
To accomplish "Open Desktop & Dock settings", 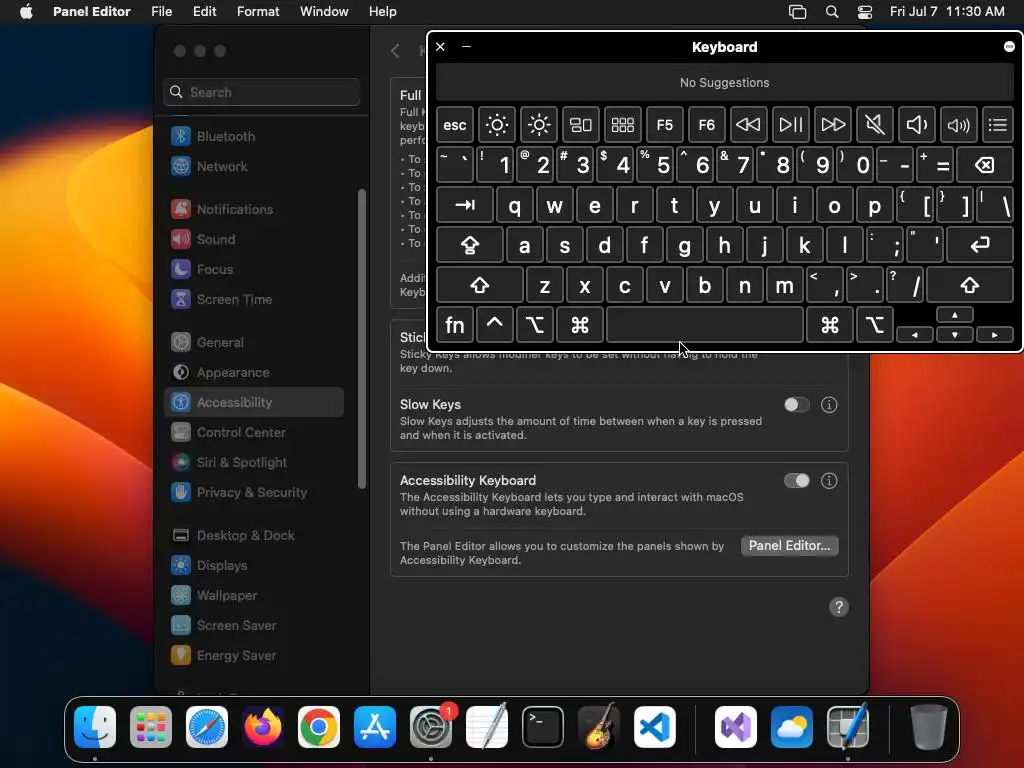I will click(255, 536).
